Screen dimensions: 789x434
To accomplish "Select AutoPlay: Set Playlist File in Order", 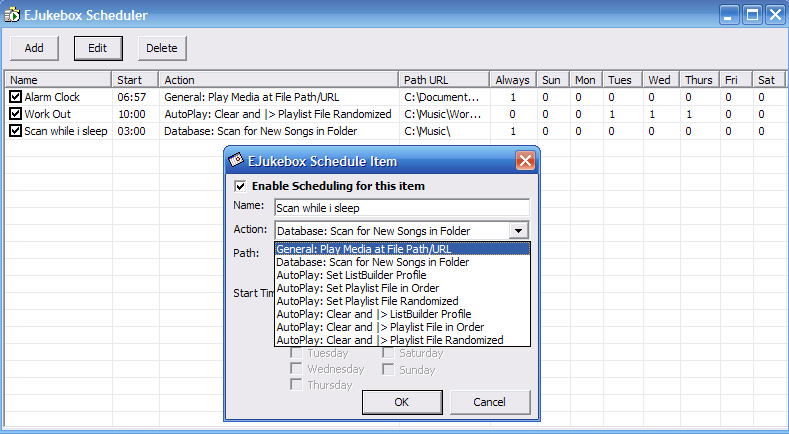I will coord(402,288).
